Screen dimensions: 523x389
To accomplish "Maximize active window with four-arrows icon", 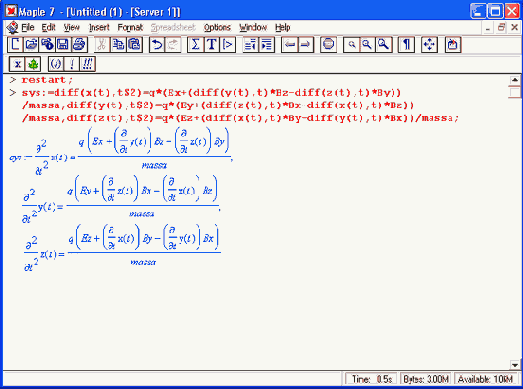I will pyautogui.click(x=429, y=45).
